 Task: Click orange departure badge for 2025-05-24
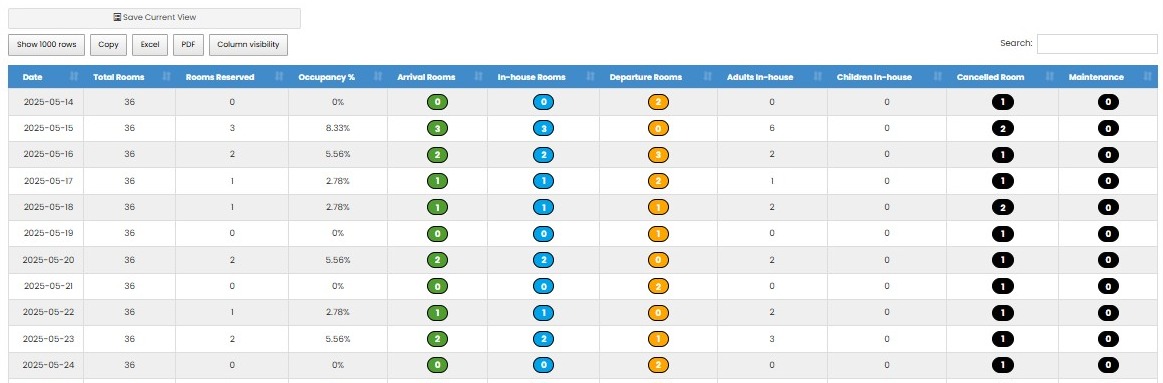(x=658, y=365)
